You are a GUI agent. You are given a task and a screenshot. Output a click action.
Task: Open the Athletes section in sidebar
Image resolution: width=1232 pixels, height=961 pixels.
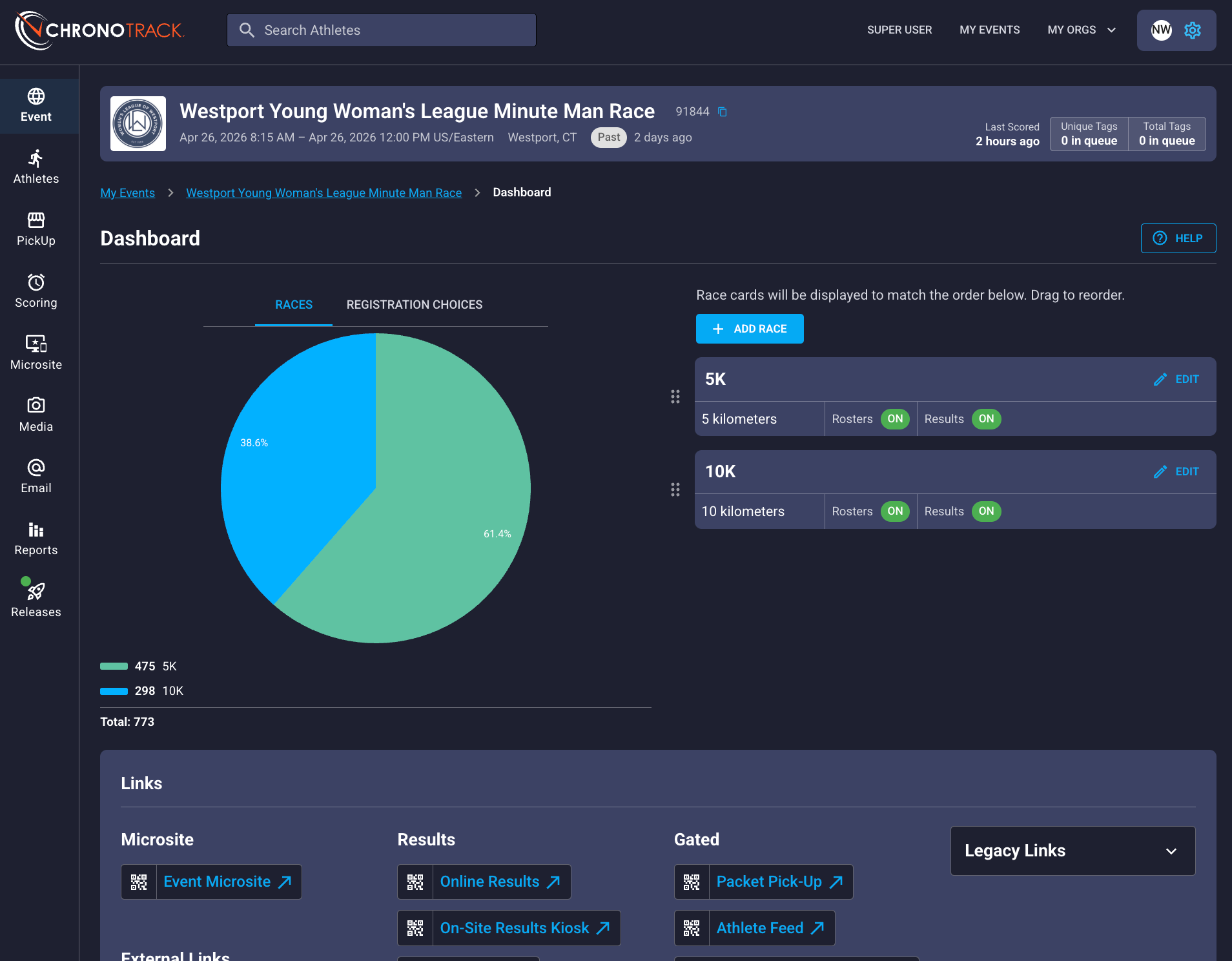tap(36, 167)
